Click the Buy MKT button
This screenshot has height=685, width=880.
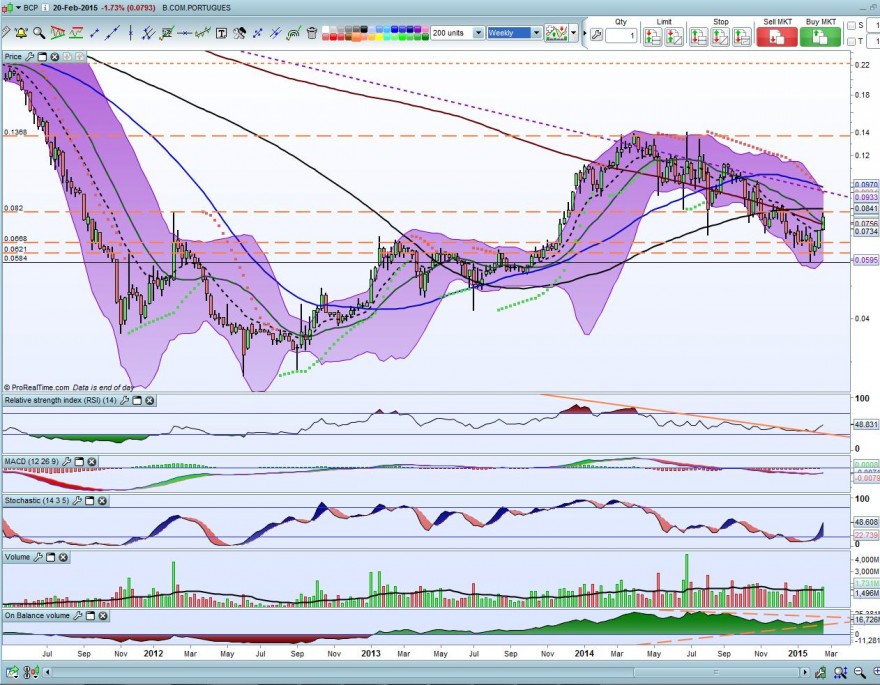pos(821,37)
